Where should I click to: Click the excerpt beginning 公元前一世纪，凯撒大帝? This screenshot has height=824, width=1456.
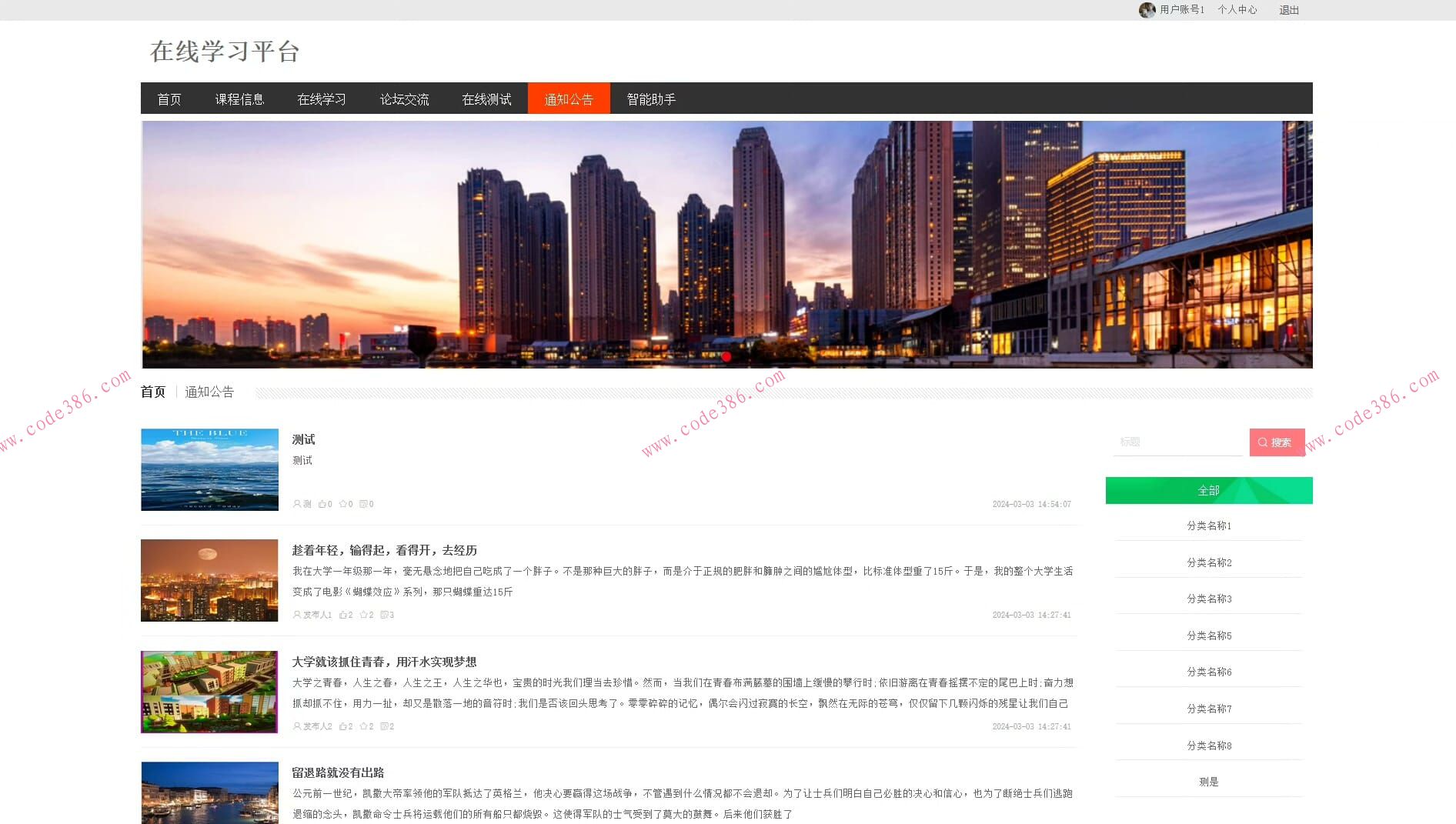pos(683,804)
